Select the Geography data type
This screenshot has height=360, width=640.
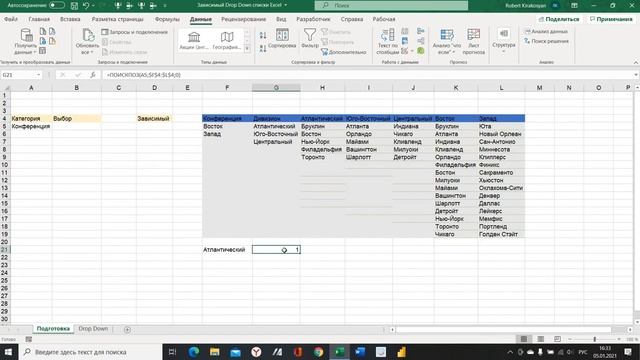(227, 41)
